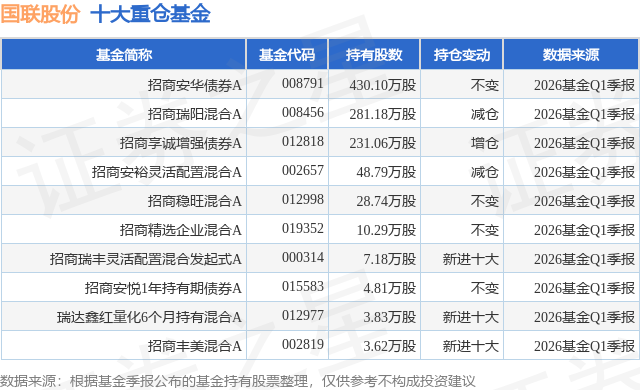Select the 数据来源 column header
Screen dimensions: 640x390
(x=571, y=54)
